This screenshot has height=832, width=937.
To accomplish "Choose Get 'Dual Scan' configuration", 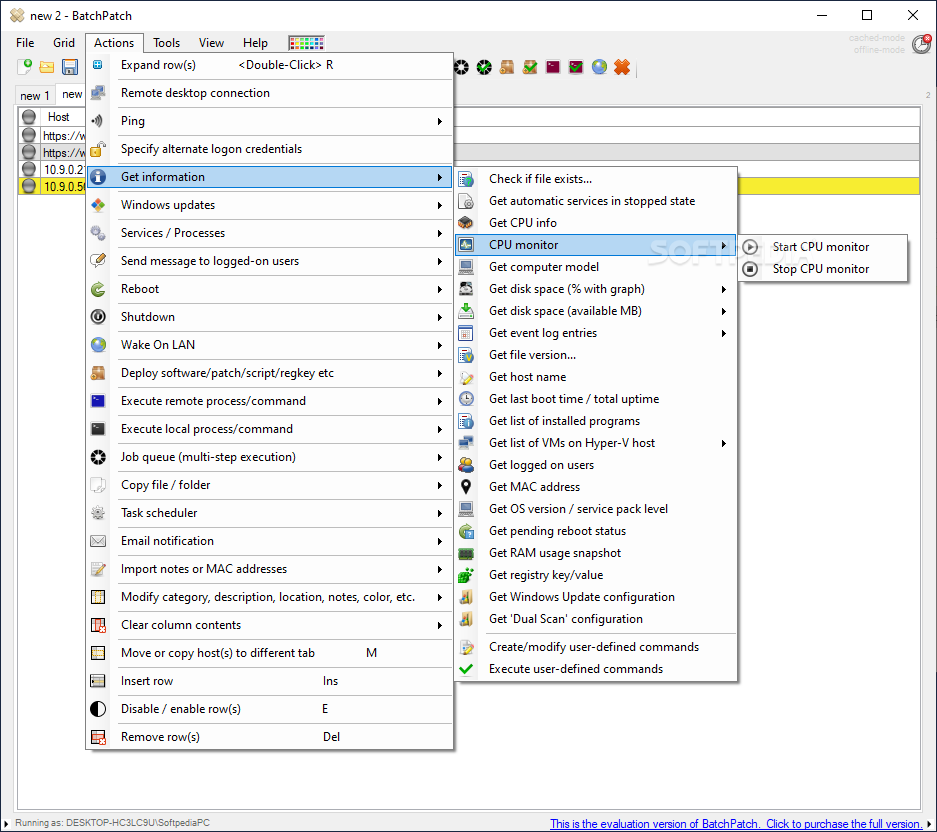I will (596, 619).
